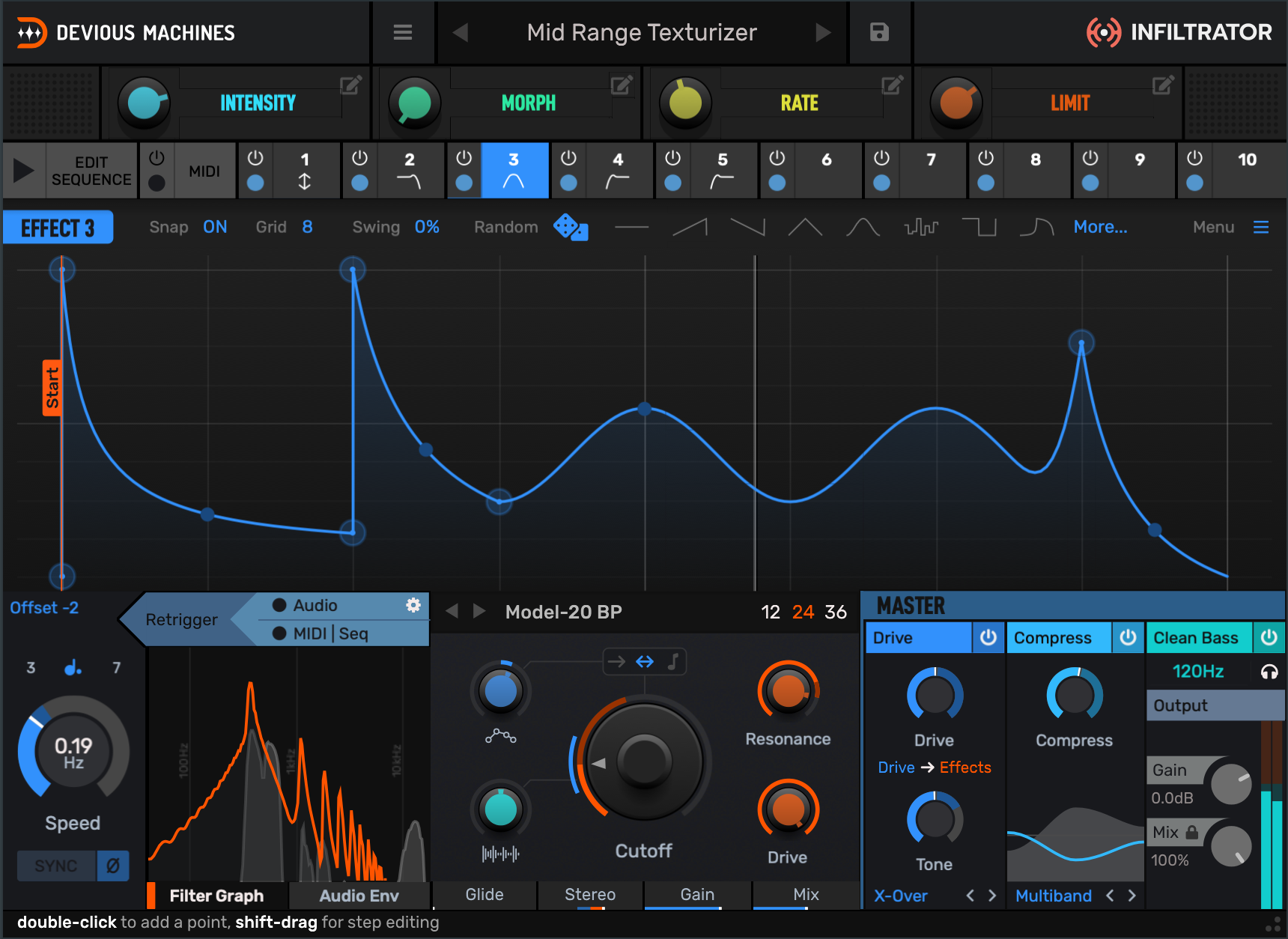
Task: Previous filter model arrow
Action: pyautogui.click(x=452, y=611)
